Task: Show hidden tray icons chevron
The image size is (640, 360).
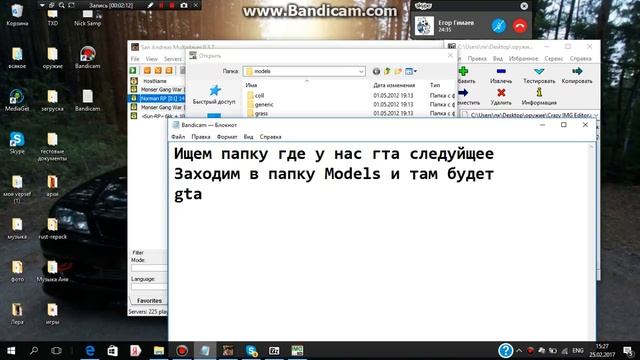Action: (519, 350)
